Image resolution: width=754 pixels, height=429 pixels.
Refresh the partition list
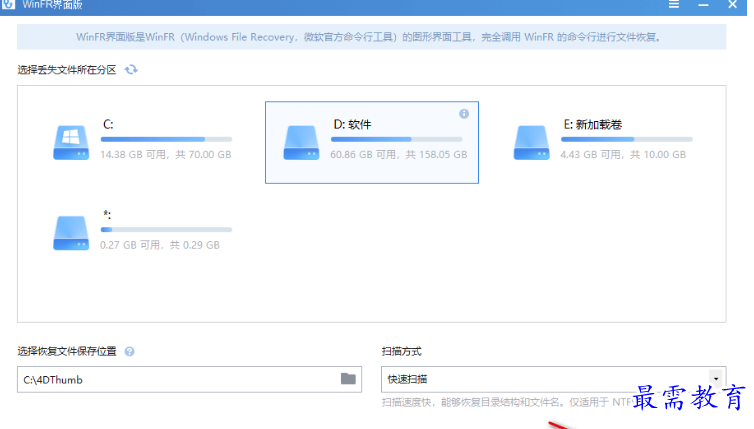point(131,70)
